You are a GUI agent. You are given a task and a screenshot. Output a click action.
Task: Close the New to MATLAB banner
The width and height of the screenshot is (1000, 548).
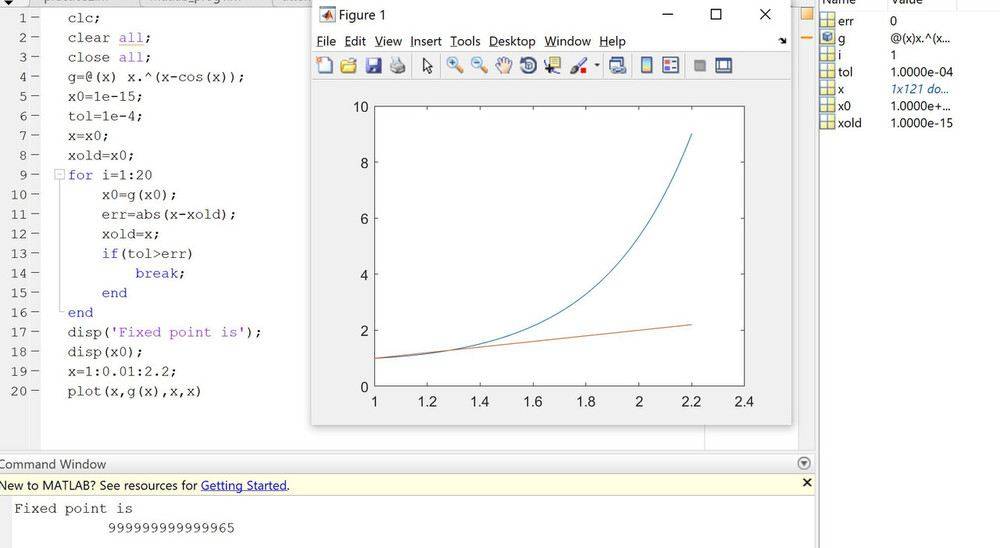[807, 483]
